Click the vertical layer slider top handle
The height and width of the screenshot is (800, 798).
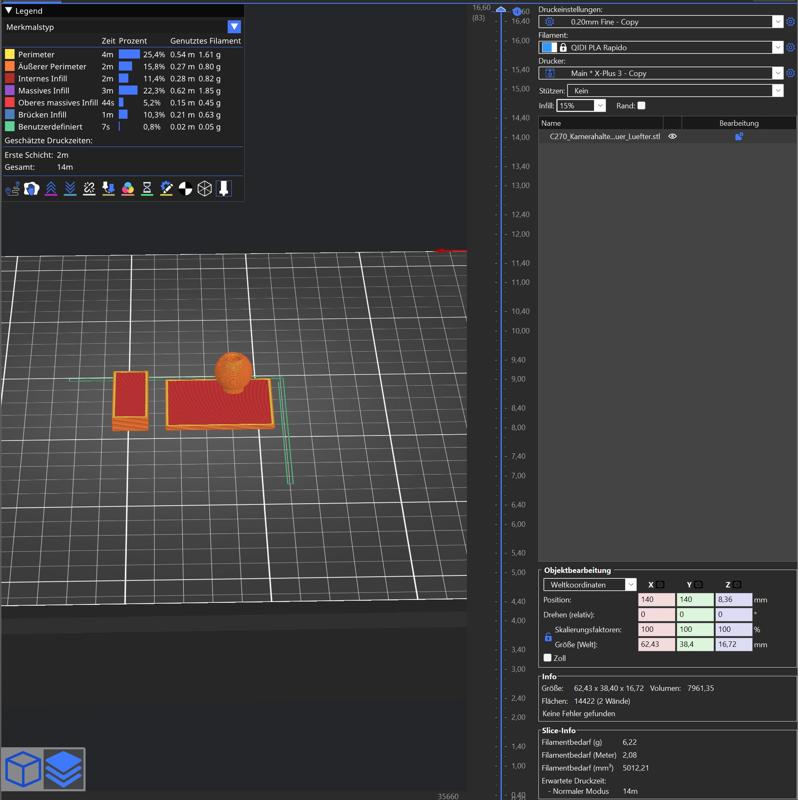click(x=502, y=11)
